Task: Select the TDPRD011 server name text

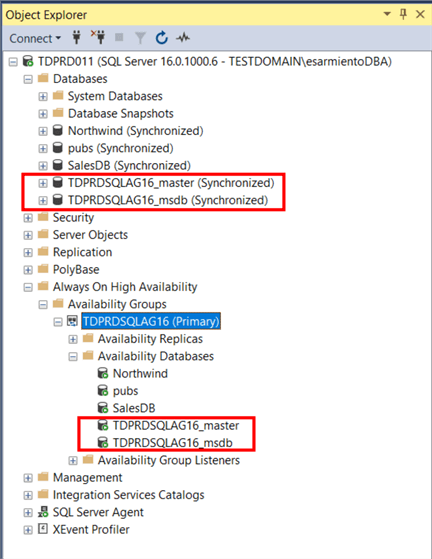Action: 215,61
